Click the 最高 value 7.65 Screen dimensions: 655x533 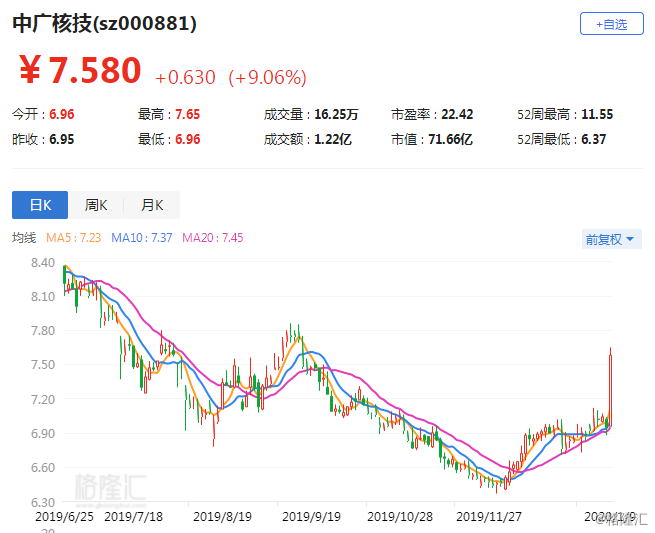pyautogui.click(x=187, y=115)
